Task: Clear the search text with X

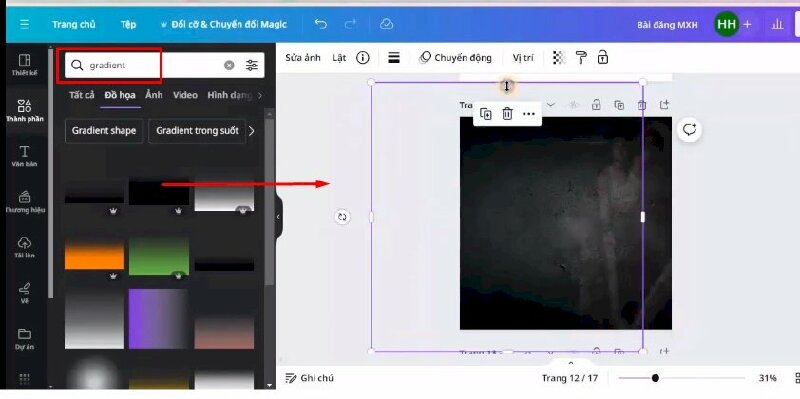Action: pos(229,65)
